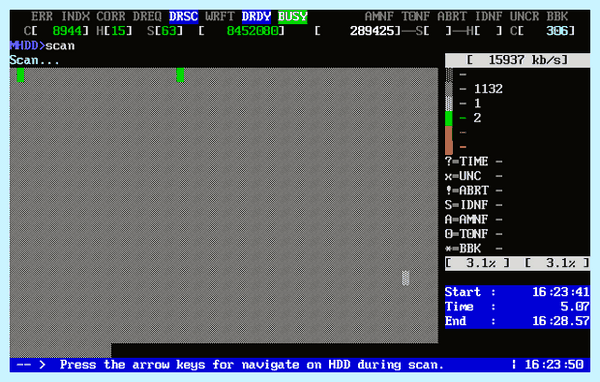Click the UNCR error flag

(x=525, y=16)
